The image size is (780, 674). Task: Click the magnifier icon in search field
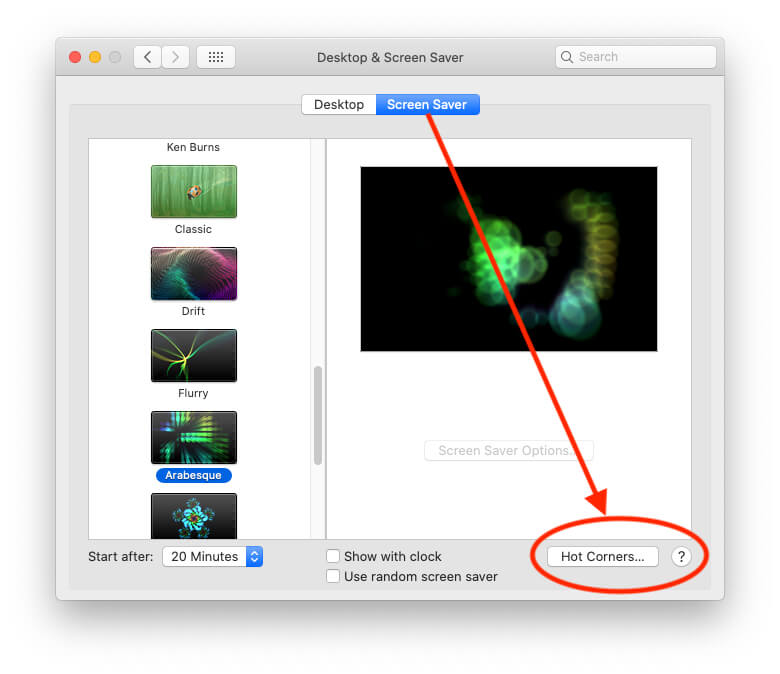(567, 57)
